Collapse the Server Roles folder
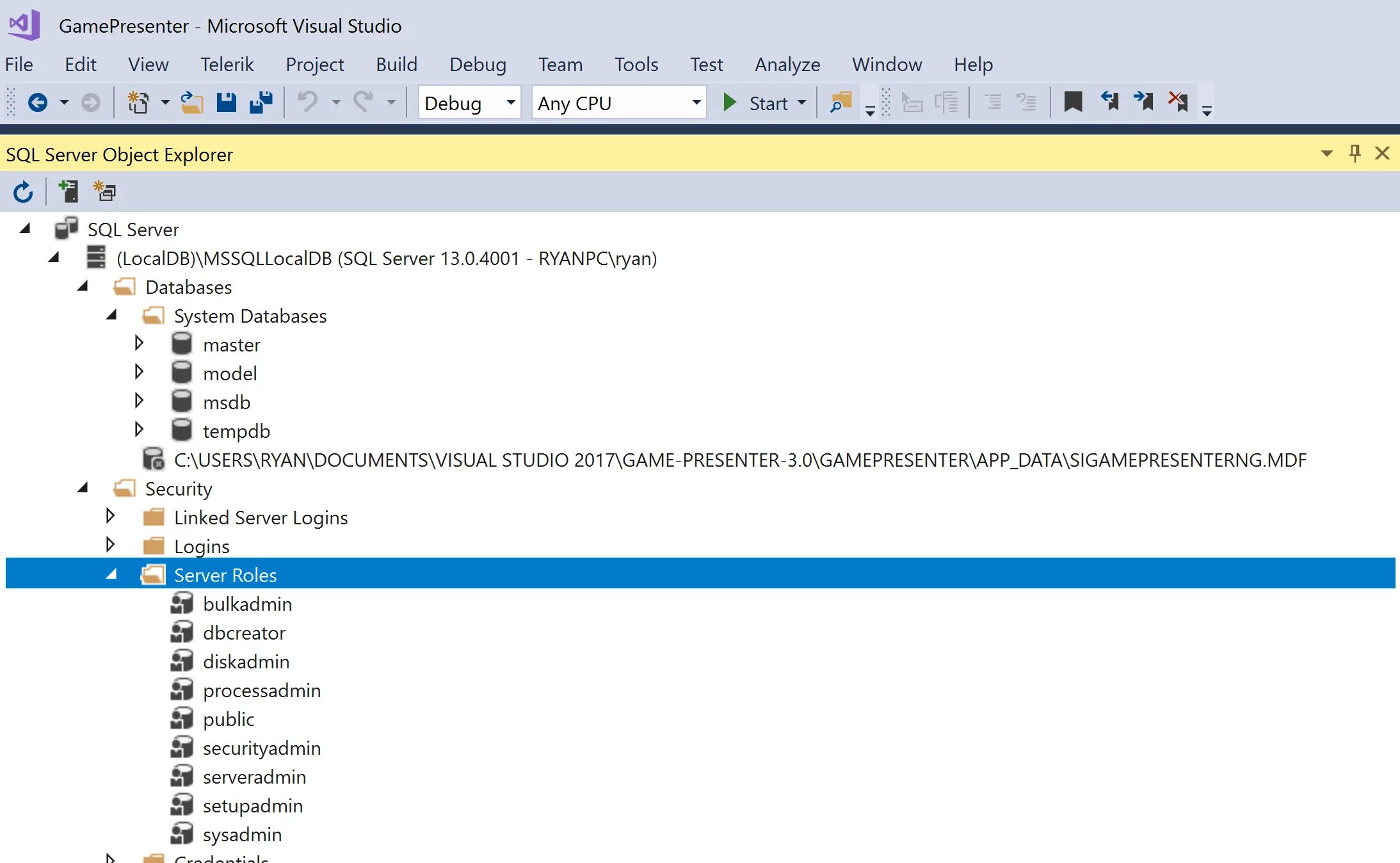Screen dimensions: 1400x863 (112, 574)
